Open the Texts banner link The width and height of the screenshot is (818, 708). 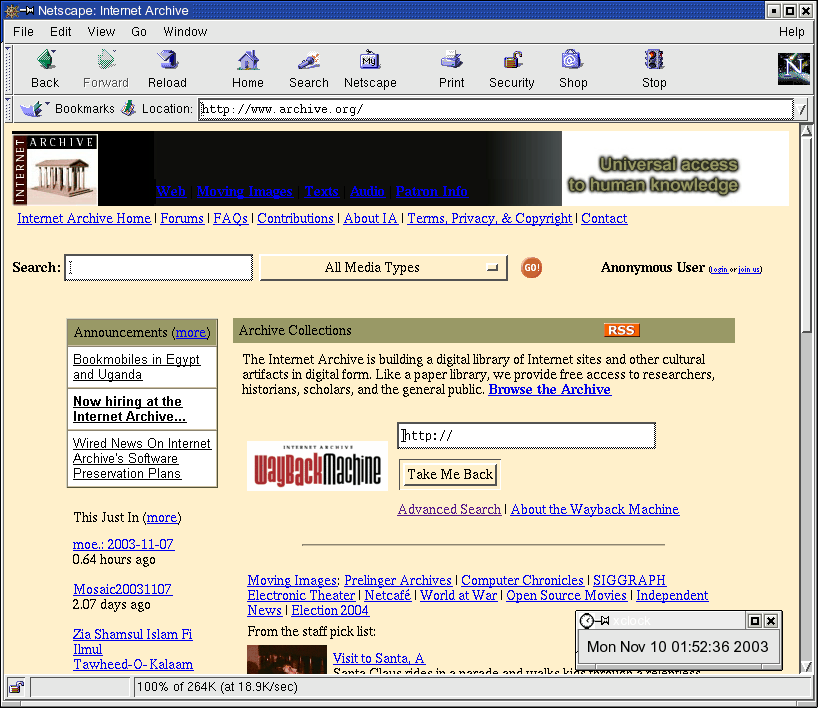pyautogui.click(x=321, y=191)
